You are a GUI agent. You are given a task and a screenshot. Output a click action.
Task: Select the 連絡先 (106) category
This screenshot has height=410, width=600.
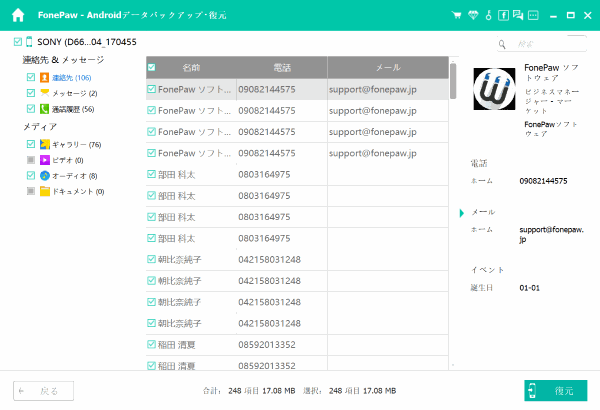(72, 78)
